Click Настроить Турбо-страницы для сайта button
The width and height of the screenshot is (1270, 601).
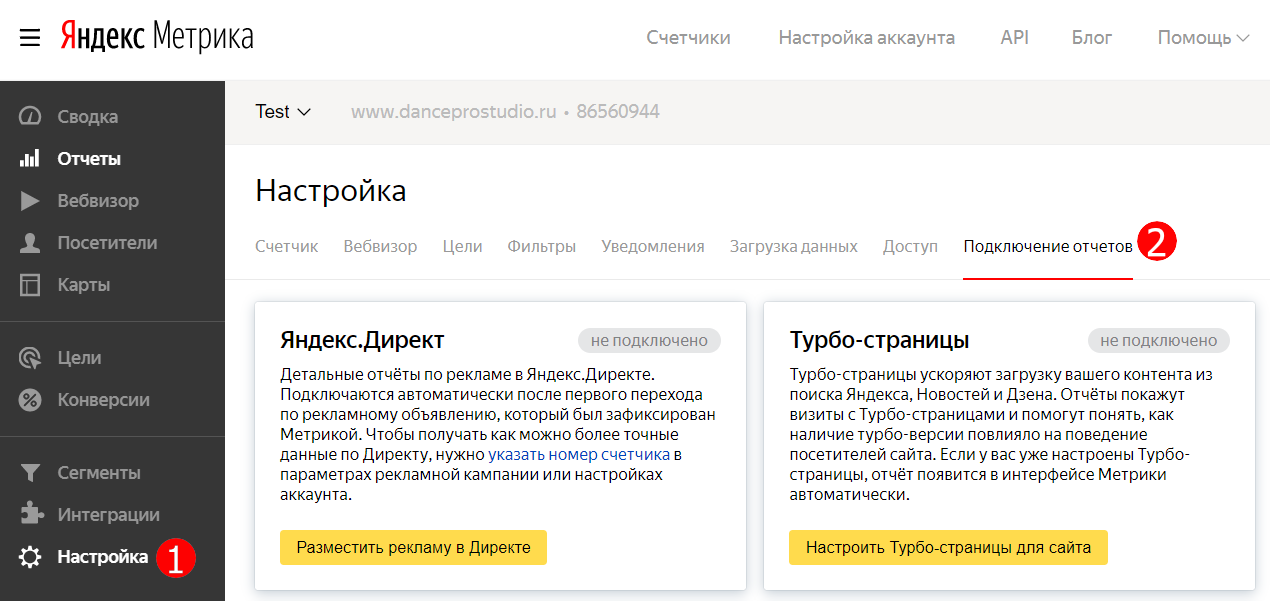click(x=948, y=548)
